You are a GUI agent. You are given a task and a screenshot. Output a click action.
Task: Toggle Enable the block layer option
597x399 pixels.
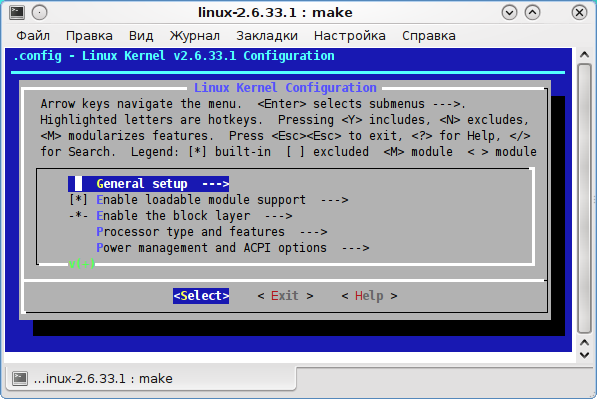click(x=78, y=216)
